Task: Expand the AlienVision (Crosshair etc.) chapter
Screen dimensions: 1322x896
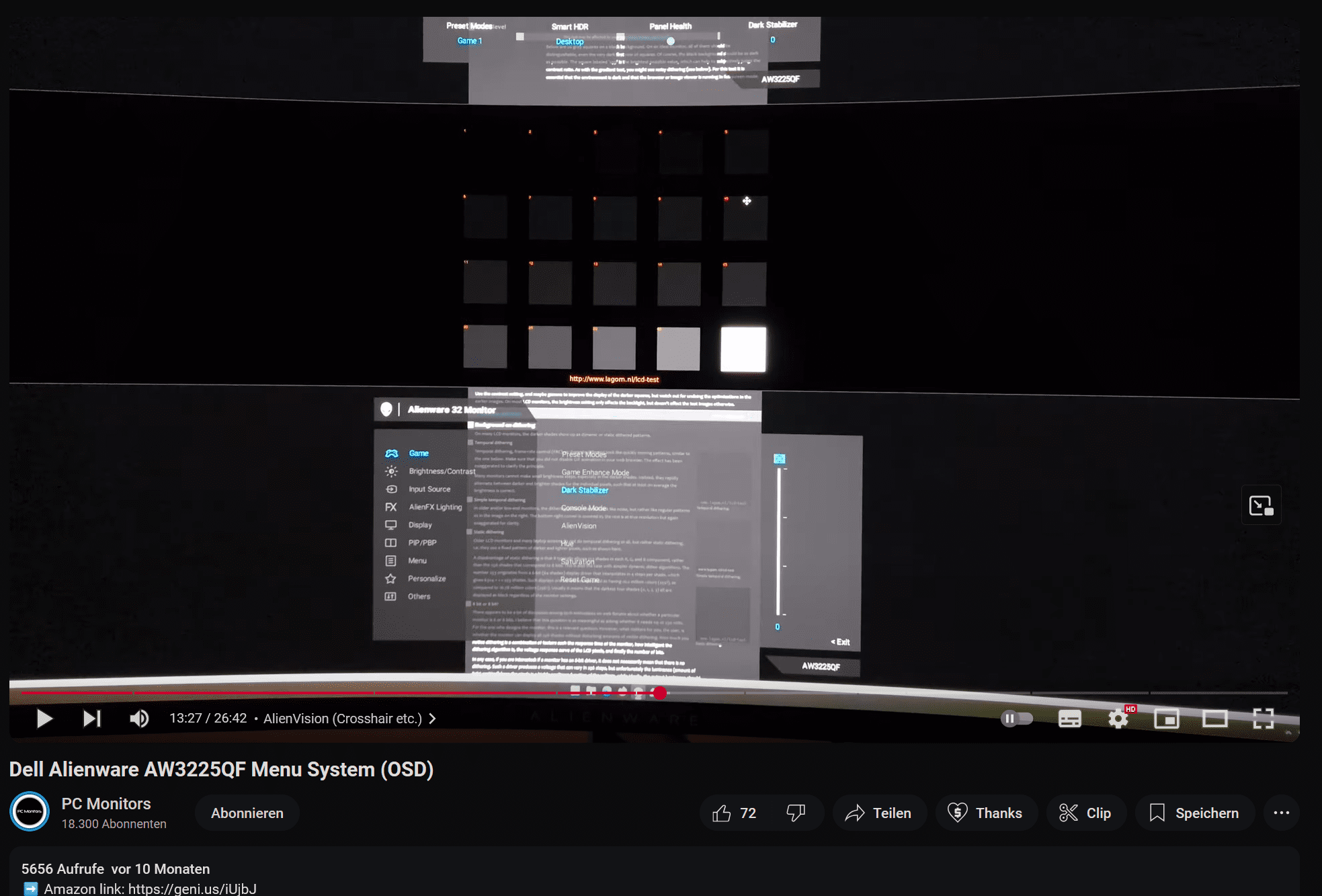Action: (349, 719)
